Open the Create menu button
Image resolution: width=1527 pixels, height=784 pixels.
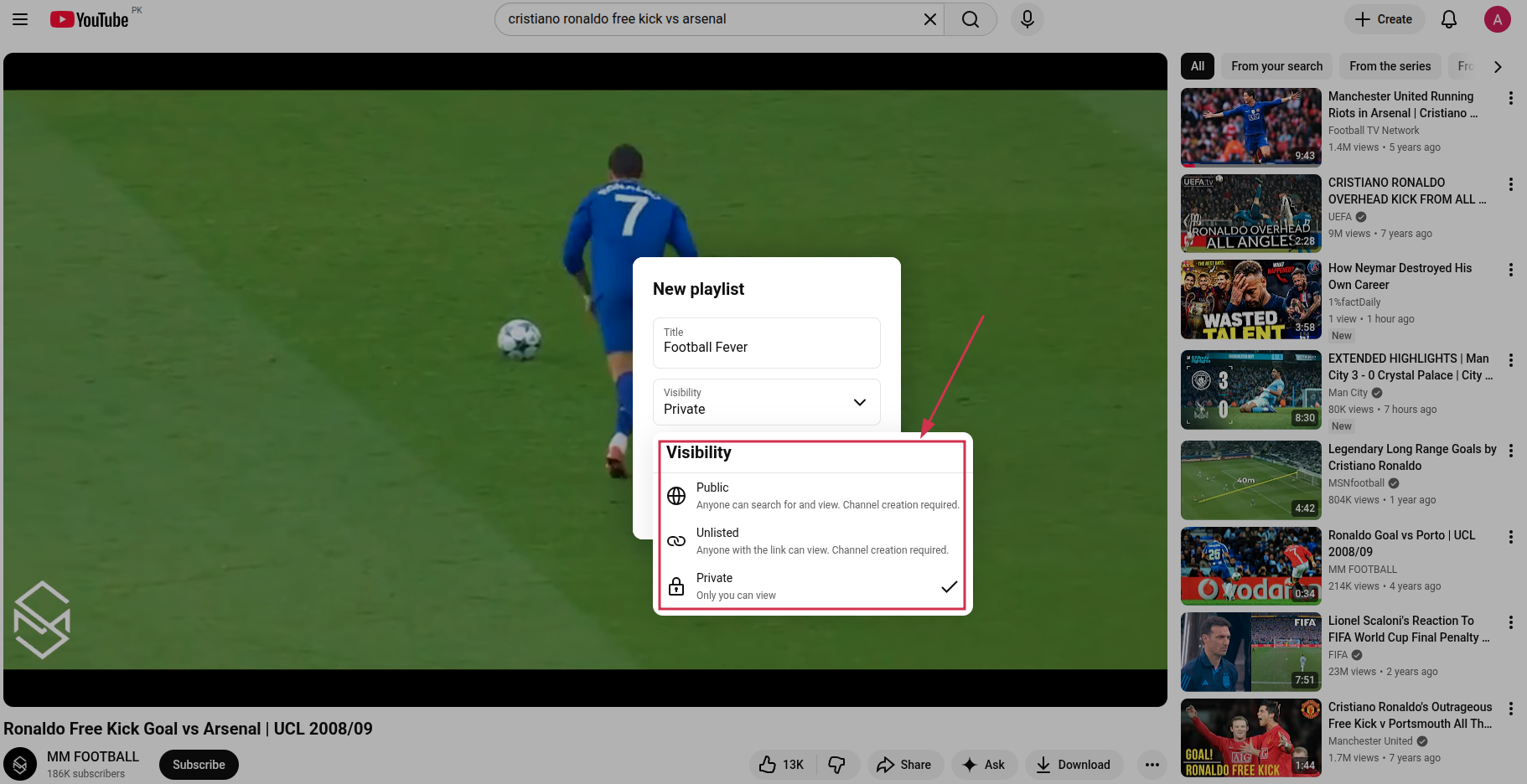coord(1385,19)
